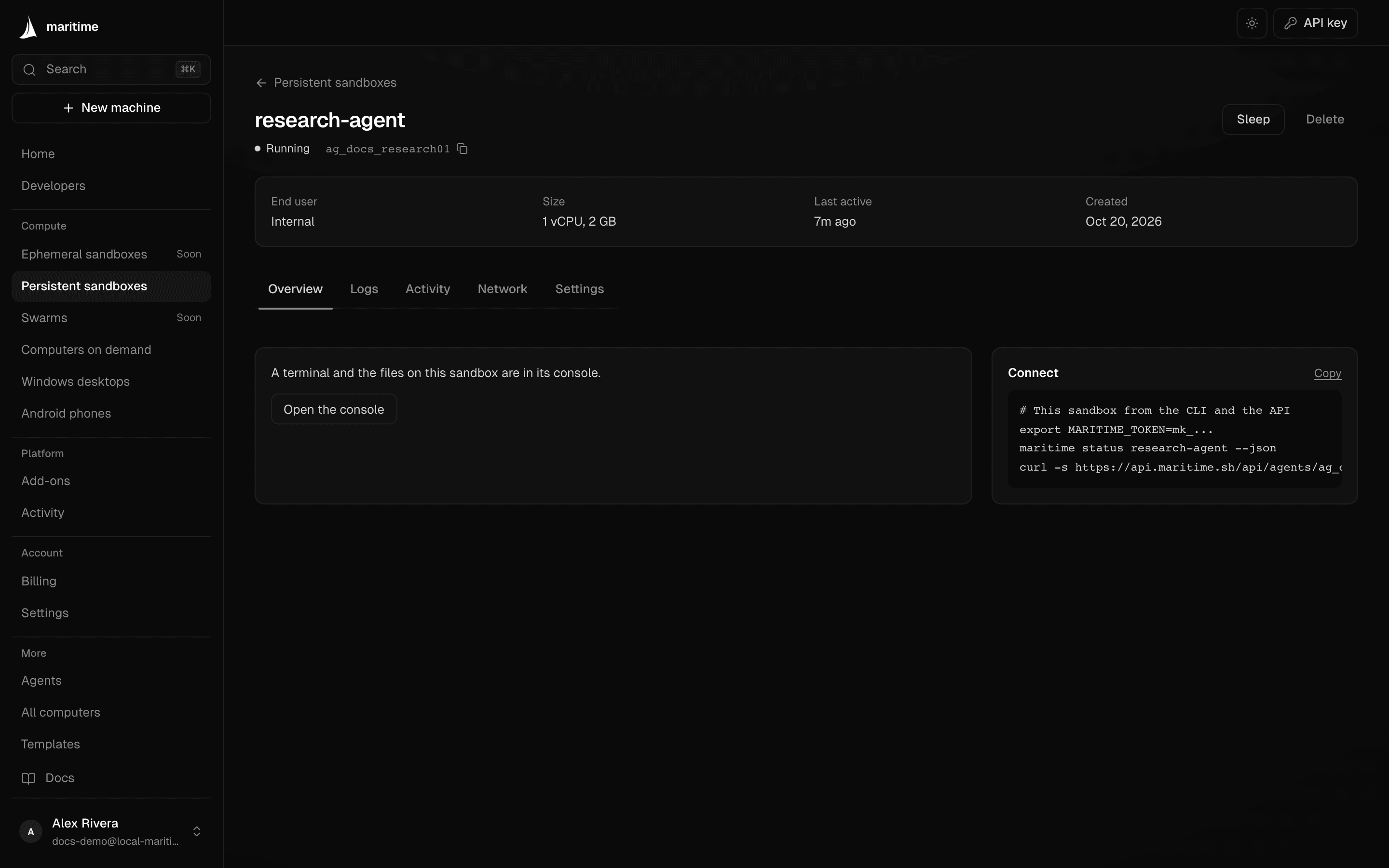Click the size value 1 vCPU, 2 GB

click(579, 222)
